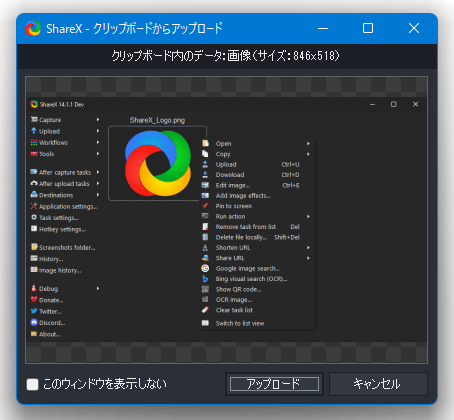This screenshot has width=454, height=420.
Task: Click the ShareX_Logo.png file name label
Action: pos(157,120)
